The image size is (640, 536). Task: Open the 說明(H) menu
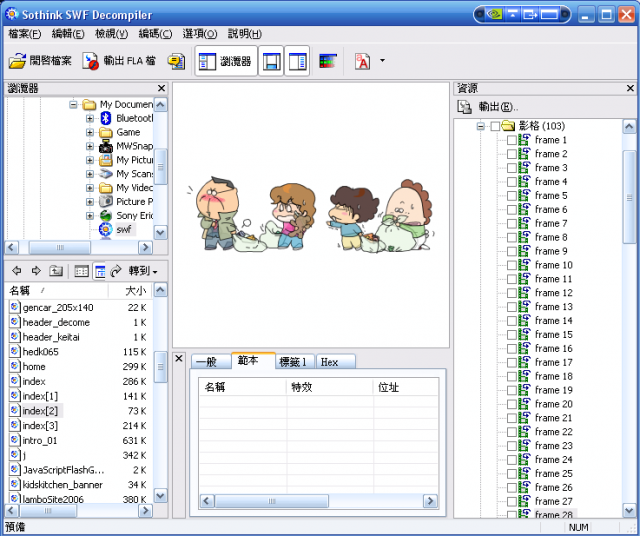pyautogui.click(x=244, y=34)
